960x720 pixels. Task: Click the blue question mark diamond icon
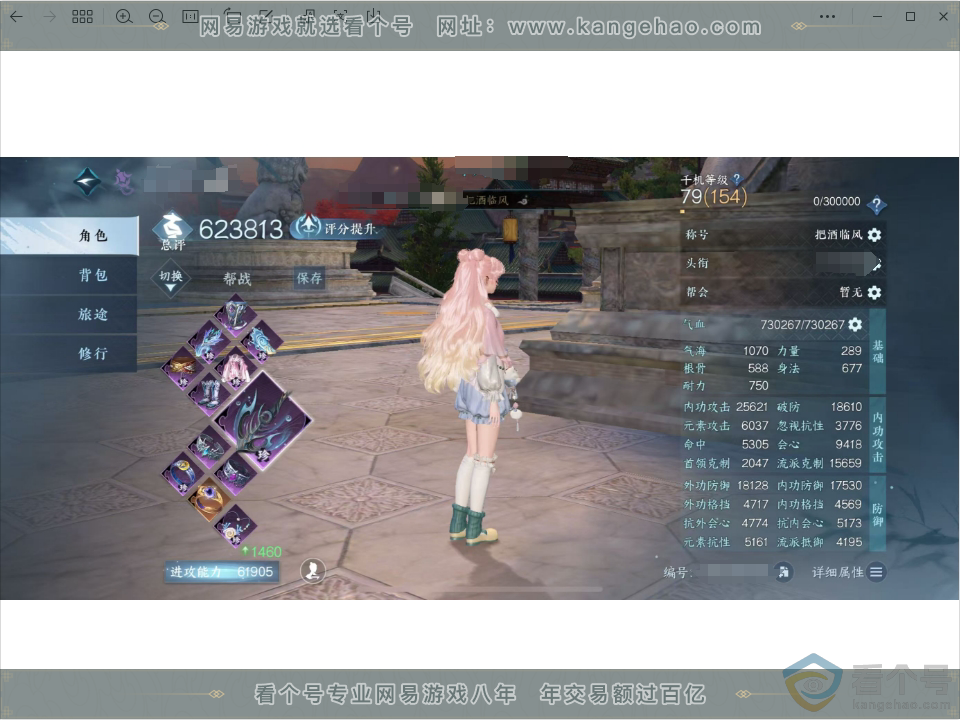click(877, 204)
